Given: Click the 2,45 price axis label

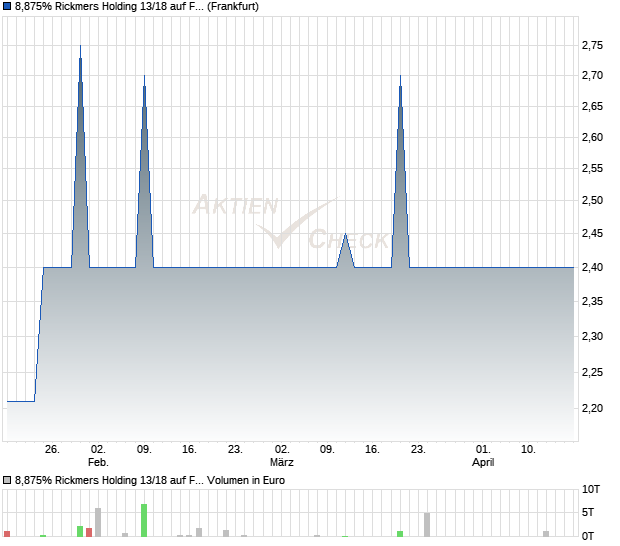Looking at the screenshot, I should click(x=592, y=233).
